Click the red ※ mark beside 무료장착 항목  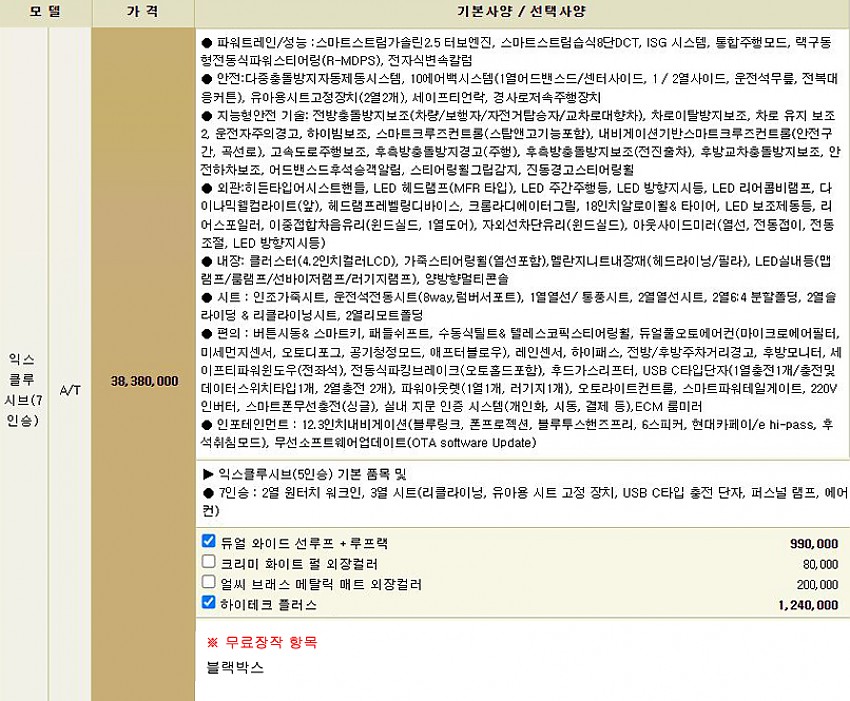pos(211,642)
